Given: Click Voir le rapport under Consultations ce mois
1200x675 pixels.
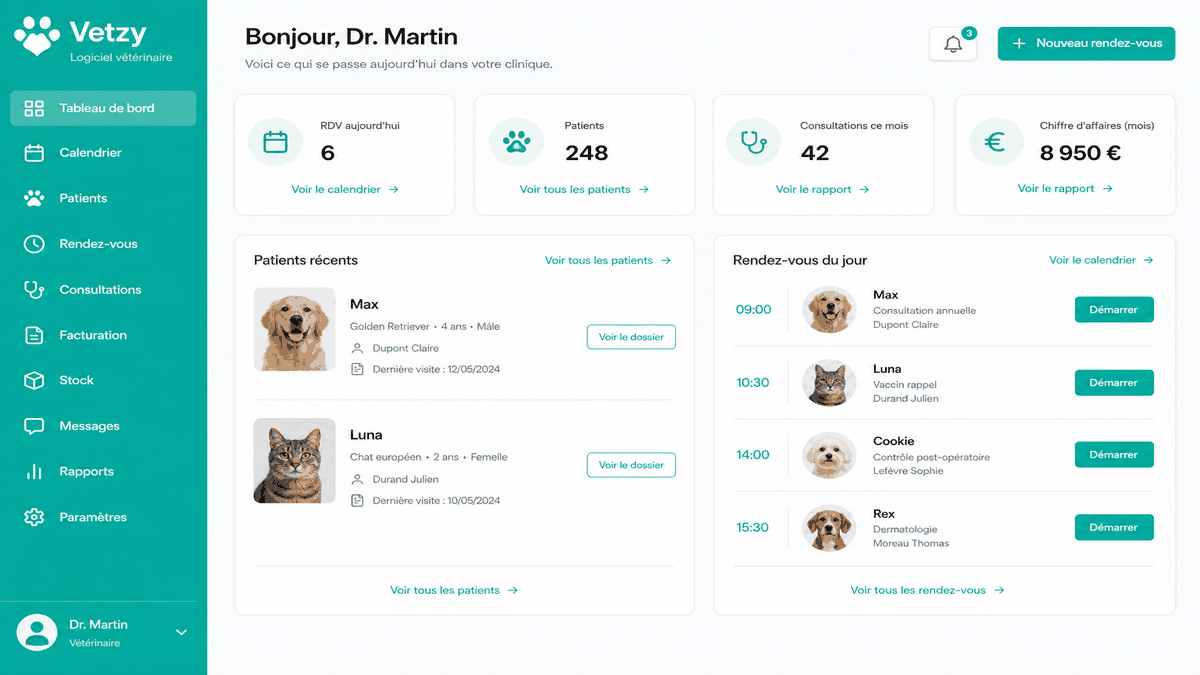Looking at the screenshot, I should pos(822,189).
